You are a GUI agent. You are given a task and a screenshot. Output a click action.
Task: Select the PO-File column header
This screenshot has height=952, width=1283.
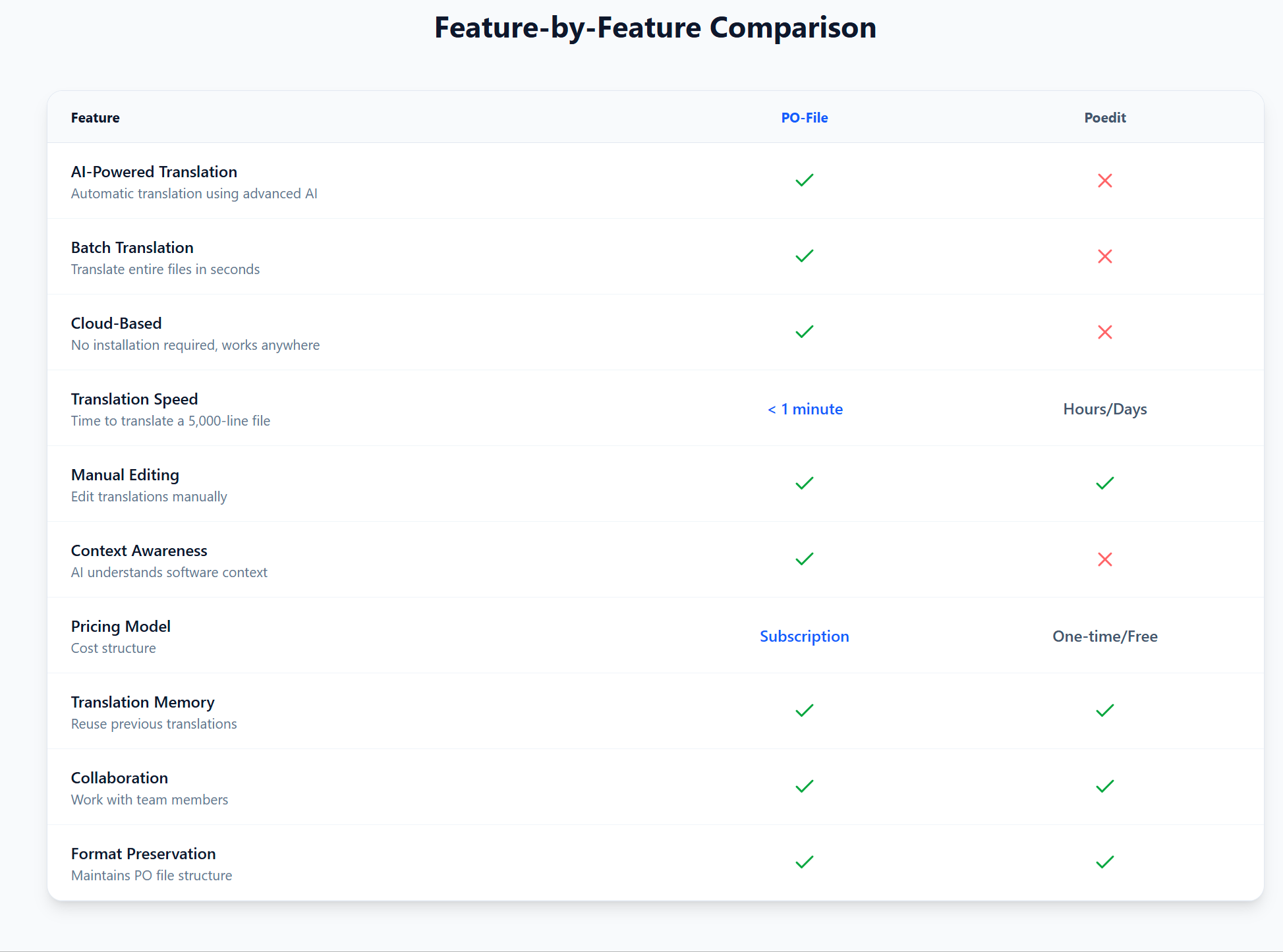coord(804,117)
